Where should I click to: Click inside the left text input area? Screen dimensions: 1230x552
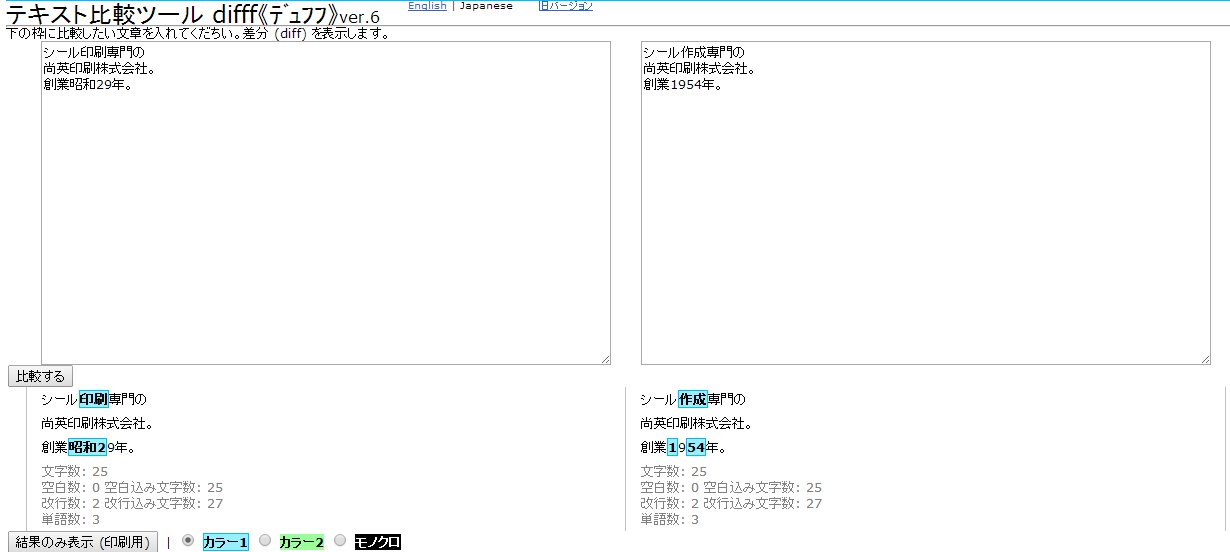click(x=326, y=203)
